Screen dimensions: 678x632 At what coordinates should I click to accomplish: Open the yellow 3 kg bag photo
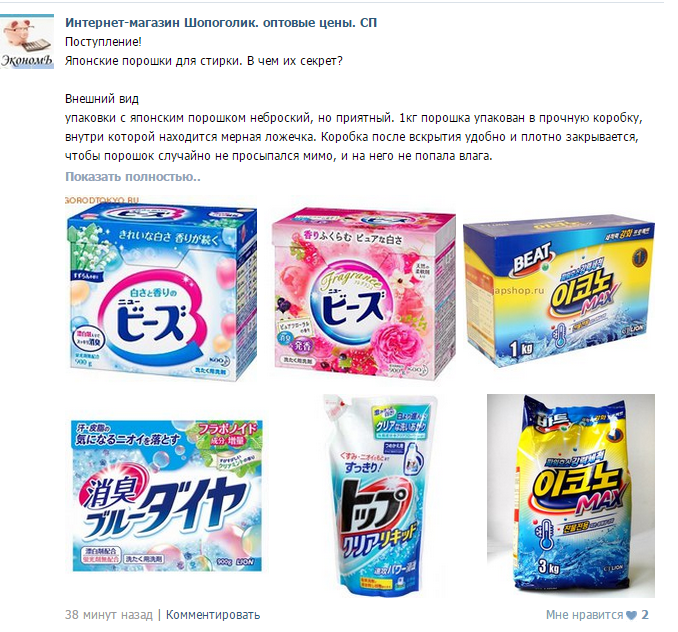571,496
